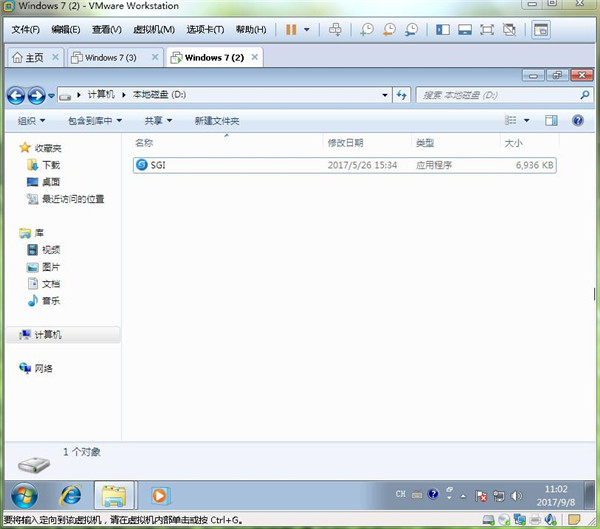Toggle the VMware library sidebar view
Viewport: 600px width, 529px height.
click(x=443, y=29)
